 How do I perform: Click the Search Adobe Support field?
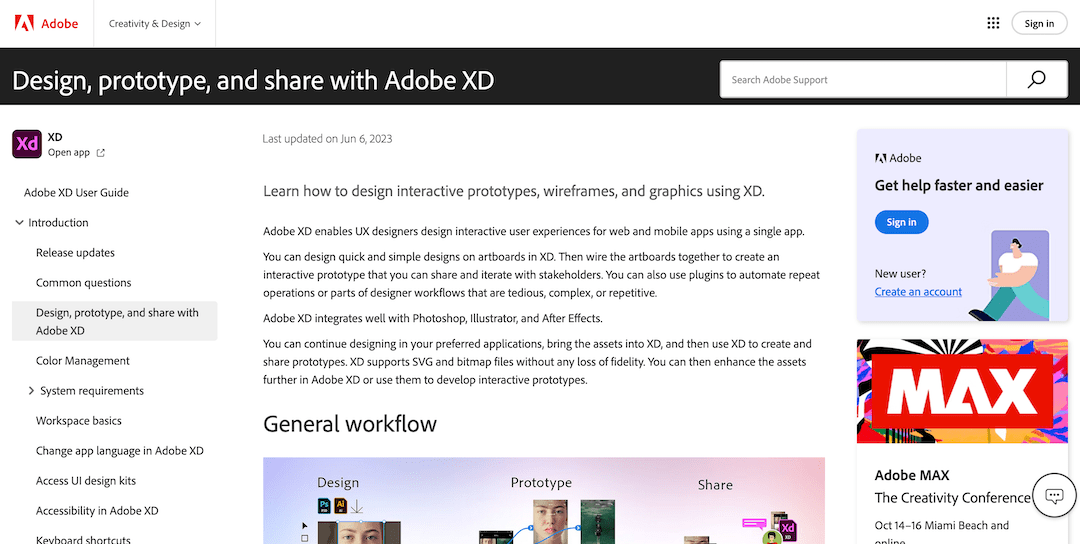tap(862, 80)
